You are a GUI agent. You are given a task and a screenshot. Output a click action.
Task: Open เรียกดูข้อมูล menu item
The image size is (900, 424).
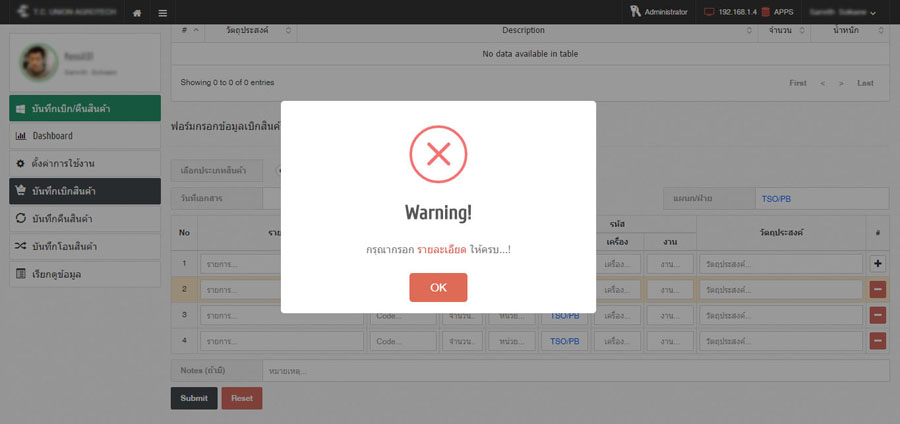coord(85,274)
